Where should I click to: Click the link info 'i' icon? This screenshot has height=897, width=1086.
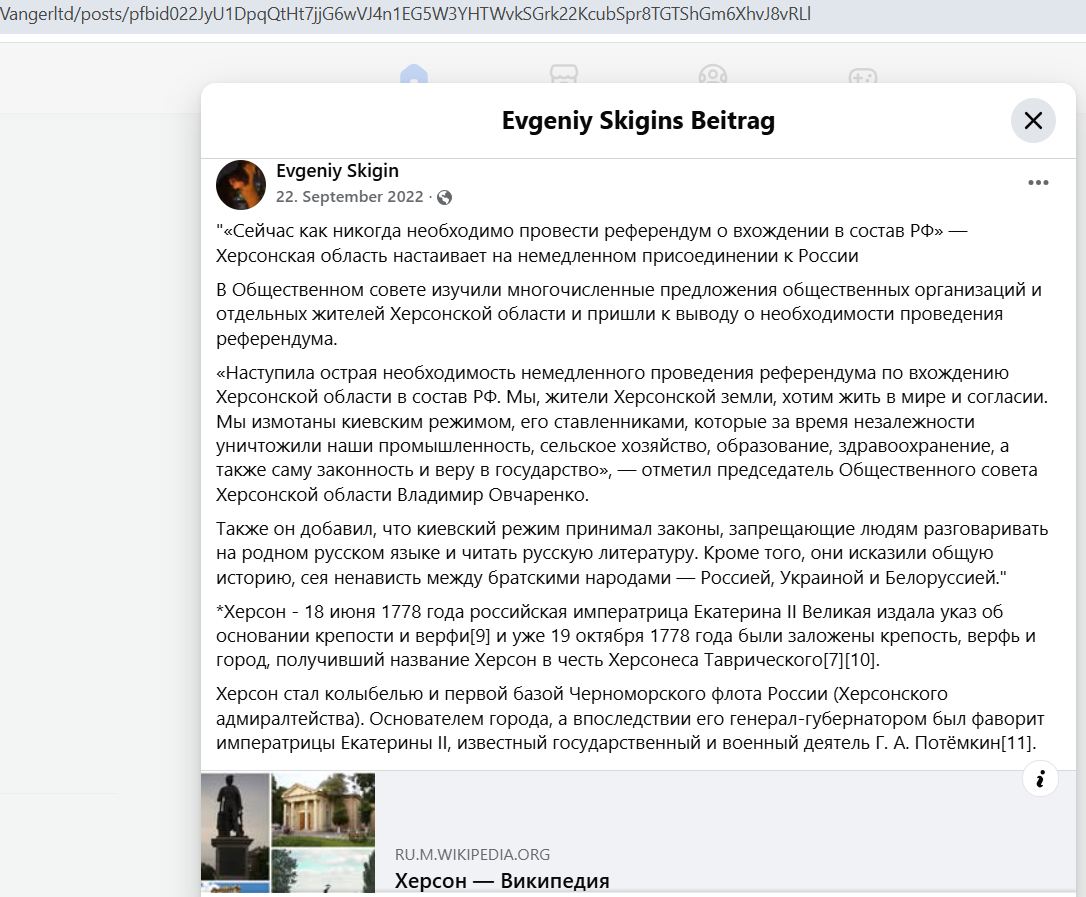click(x=1040, y=779)
